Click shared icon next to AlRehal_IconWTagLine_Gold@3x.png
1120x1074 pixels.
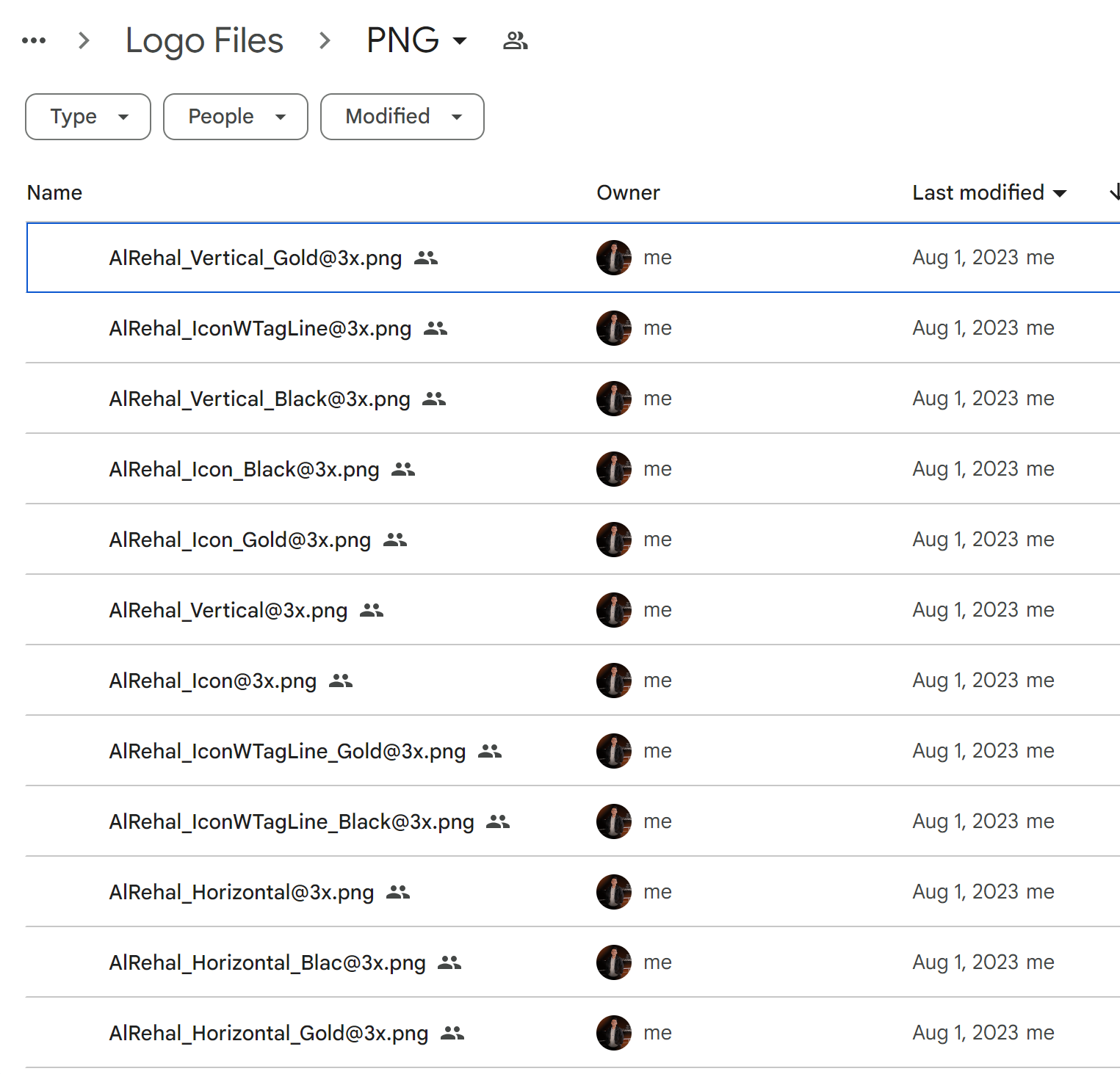pyautogui.click(x=490, y=751)
